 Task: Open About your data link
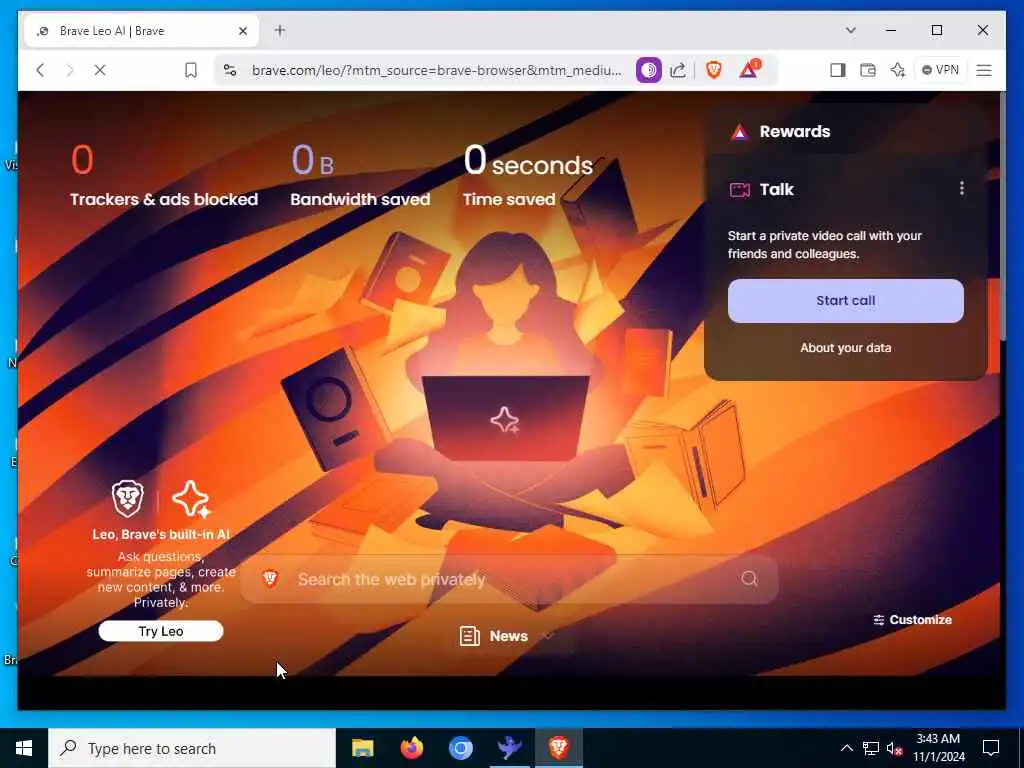pos(846,348)
